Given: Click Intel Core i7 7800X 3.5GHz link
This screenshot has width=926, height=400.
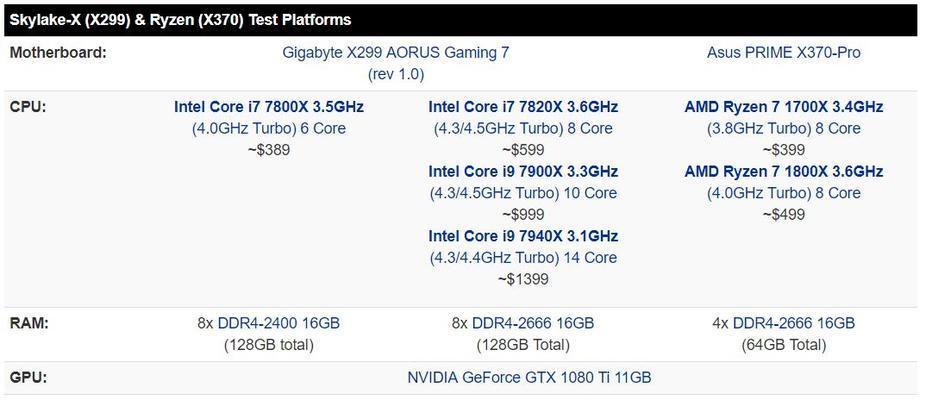Looking at the screenshot, I should (269, 107).
